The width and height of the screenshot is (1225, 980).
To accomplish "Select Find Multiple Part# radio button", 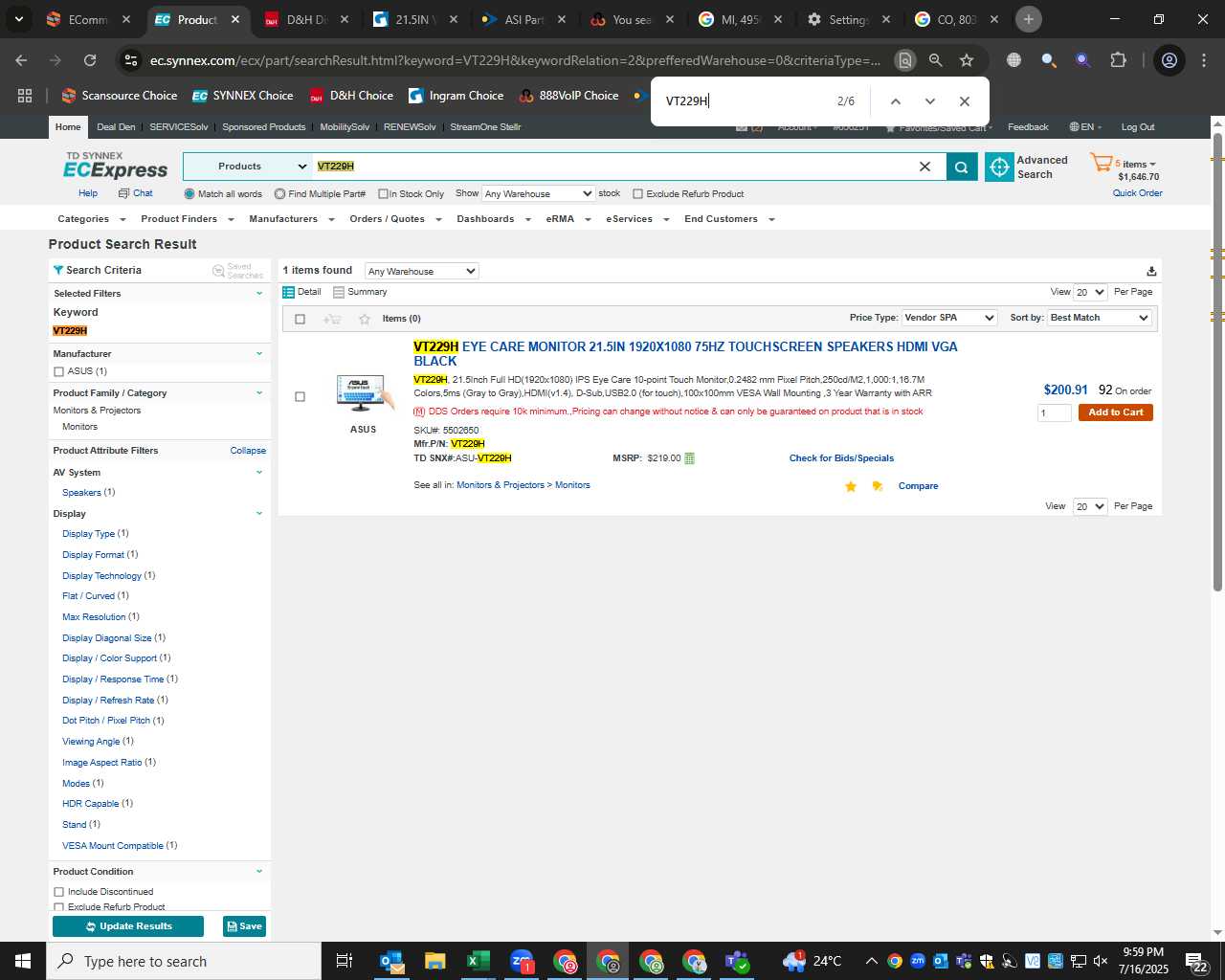I will [x=279, y=194].
